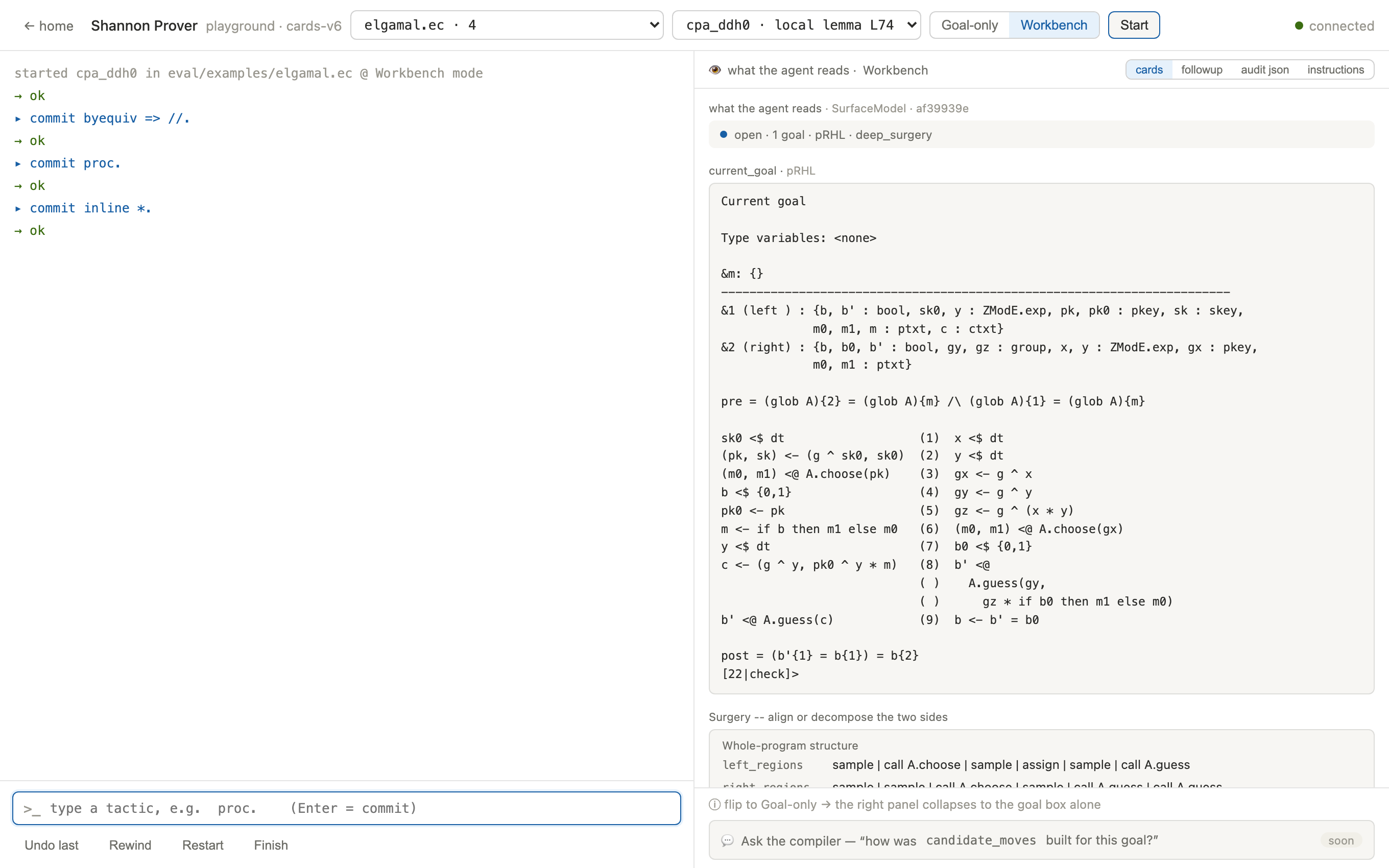Screen dimensions: 1389x868
Task: Click the '(6) (m0, m1) <@ A.choose(gx)' line
Action: click(1021, 529)
